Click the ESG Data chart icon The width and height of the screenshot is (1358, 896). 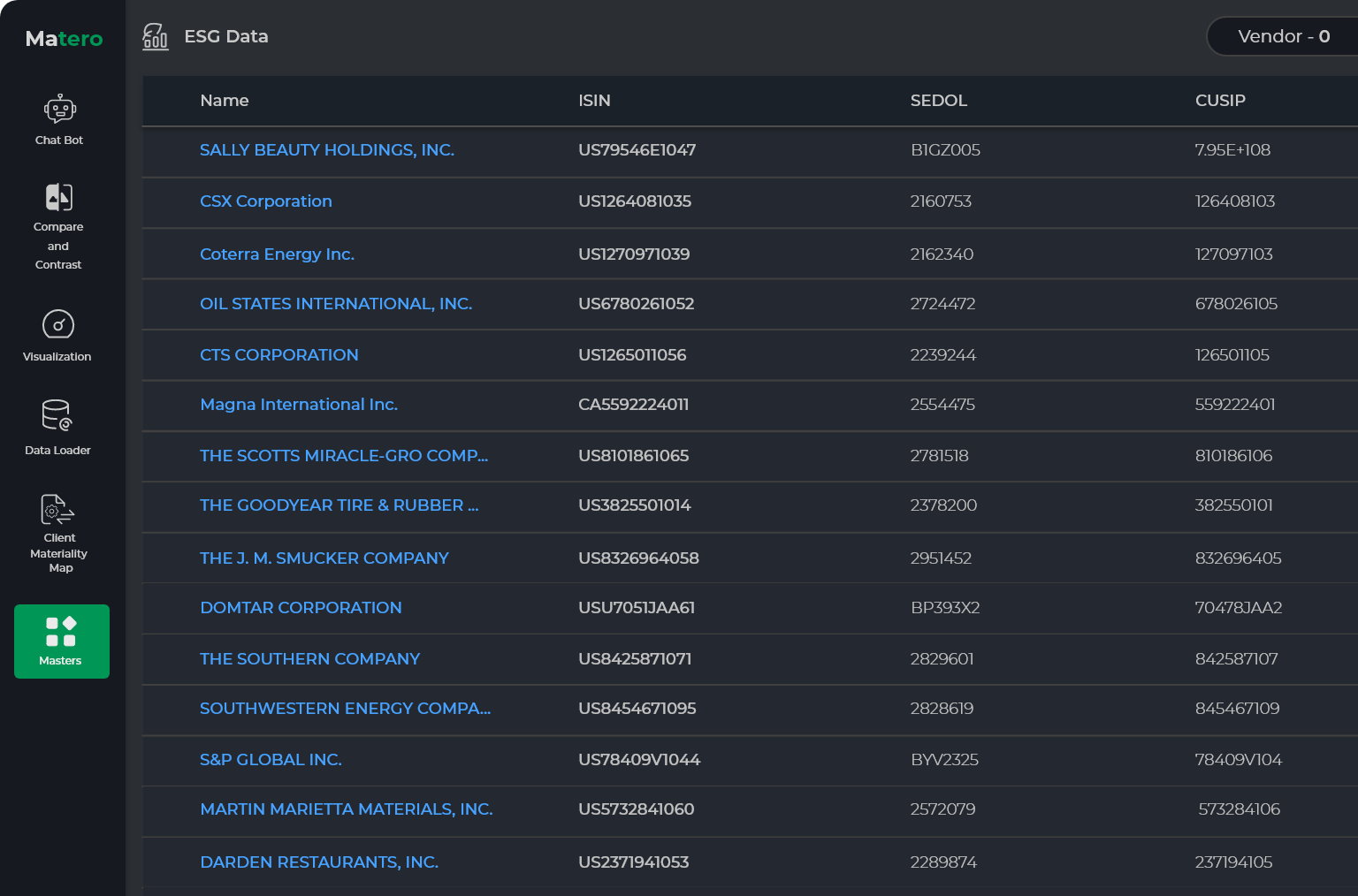point(156,37)
